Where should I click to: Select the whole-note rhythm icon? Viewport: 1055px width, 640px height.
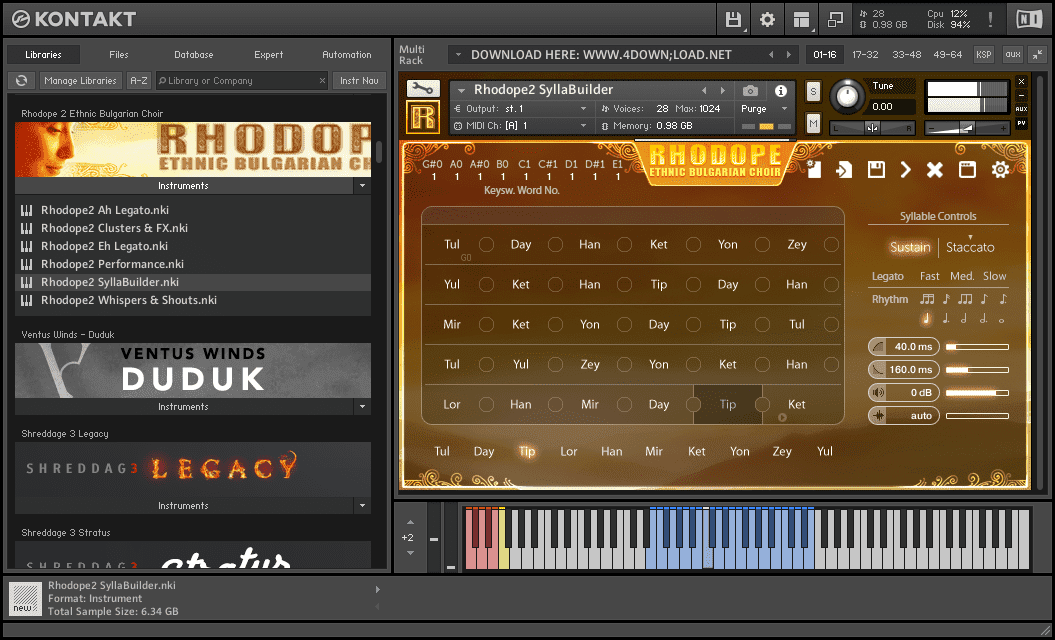pos(1001,320)
